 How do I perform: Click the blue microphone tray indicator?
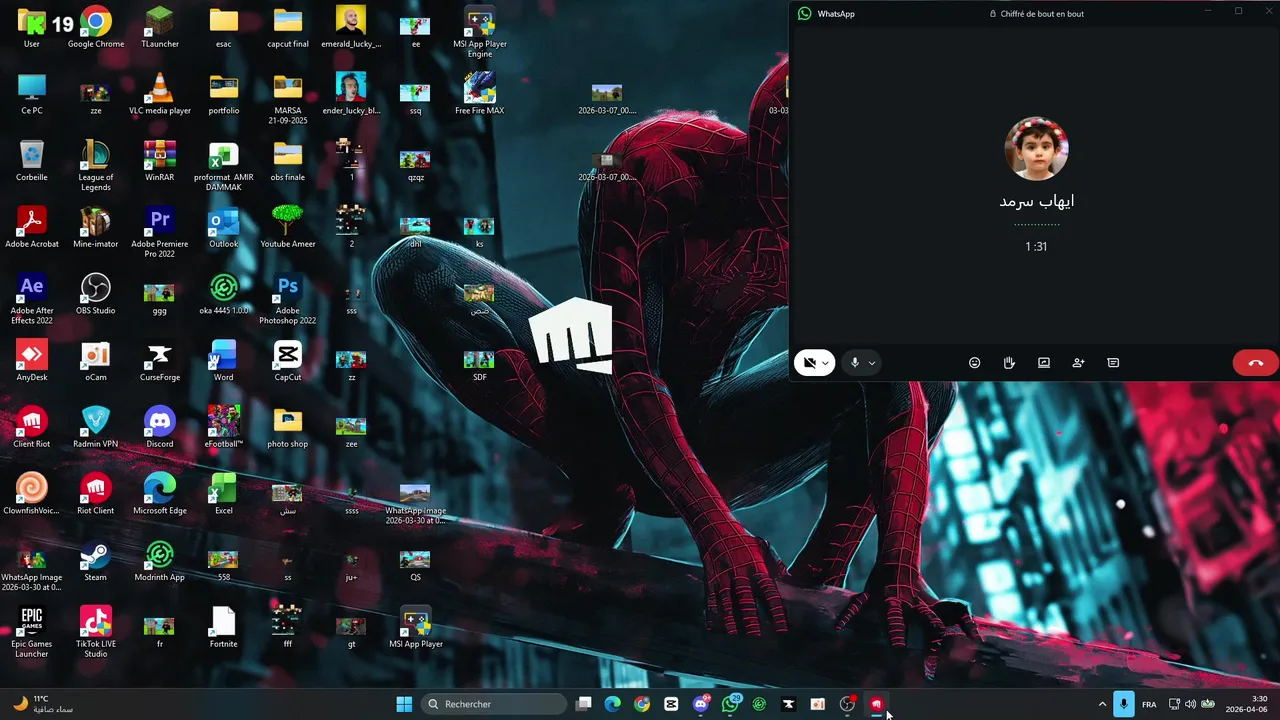tap(1124, 704)
